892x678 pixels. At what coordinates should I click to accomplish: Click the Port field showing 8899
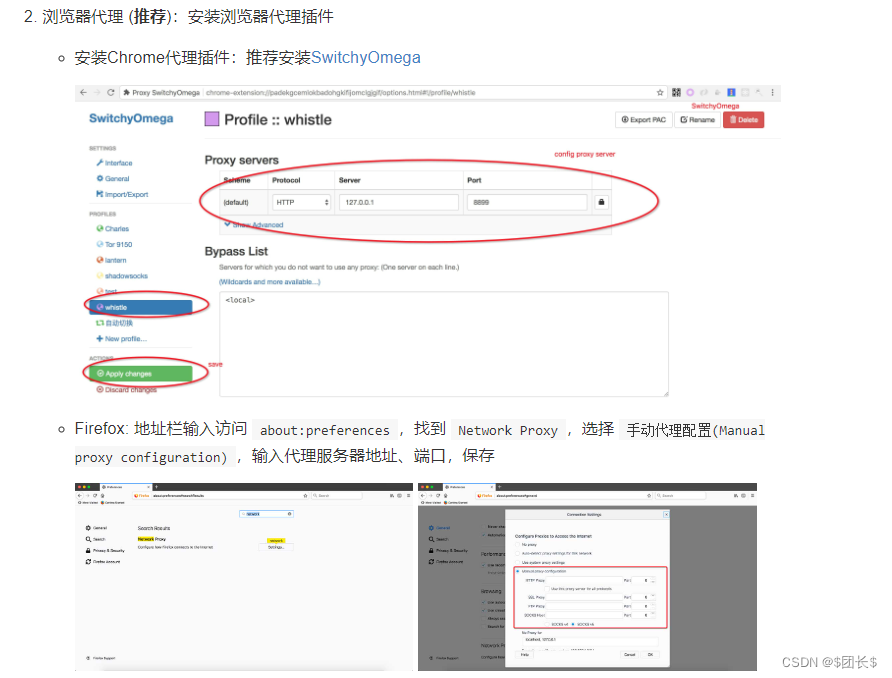[x=527, y=202]
